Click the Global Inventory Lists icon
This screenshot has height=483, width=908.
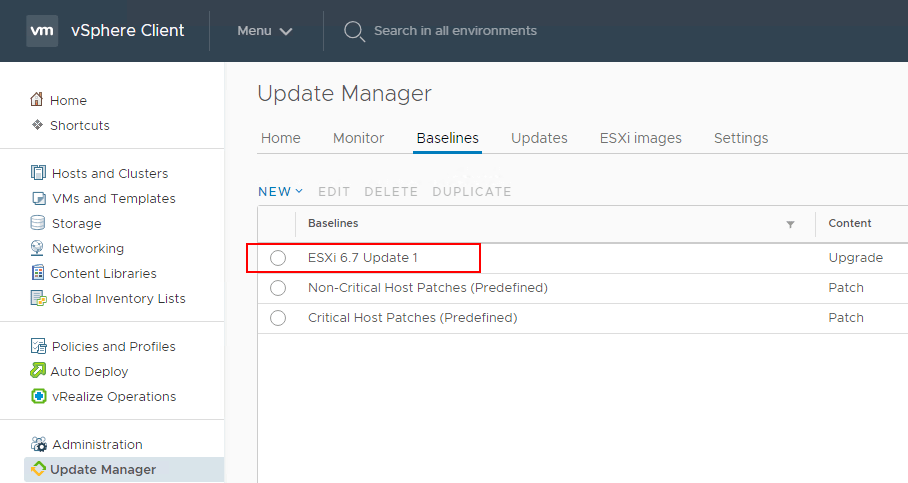[38, 298]
